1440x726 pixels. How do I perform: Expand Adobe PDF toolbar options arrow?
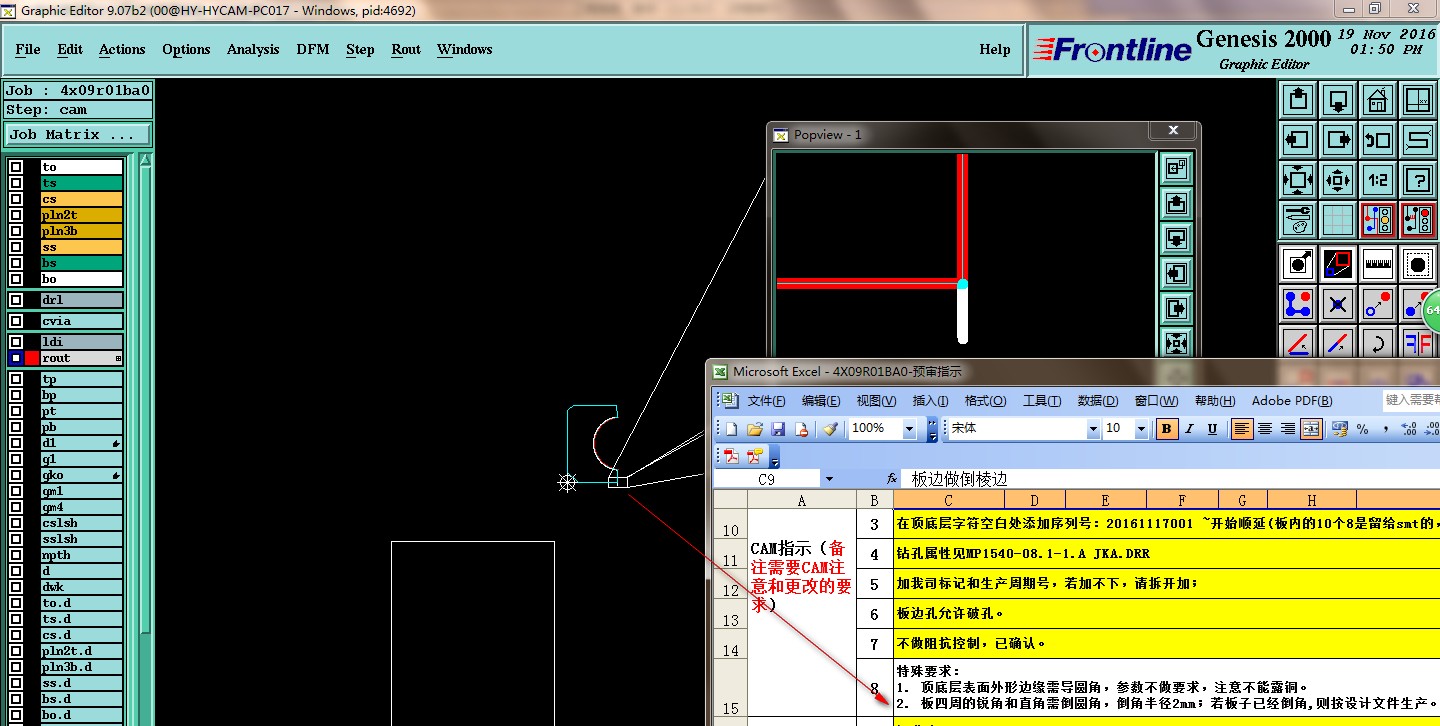click(774, 458)
